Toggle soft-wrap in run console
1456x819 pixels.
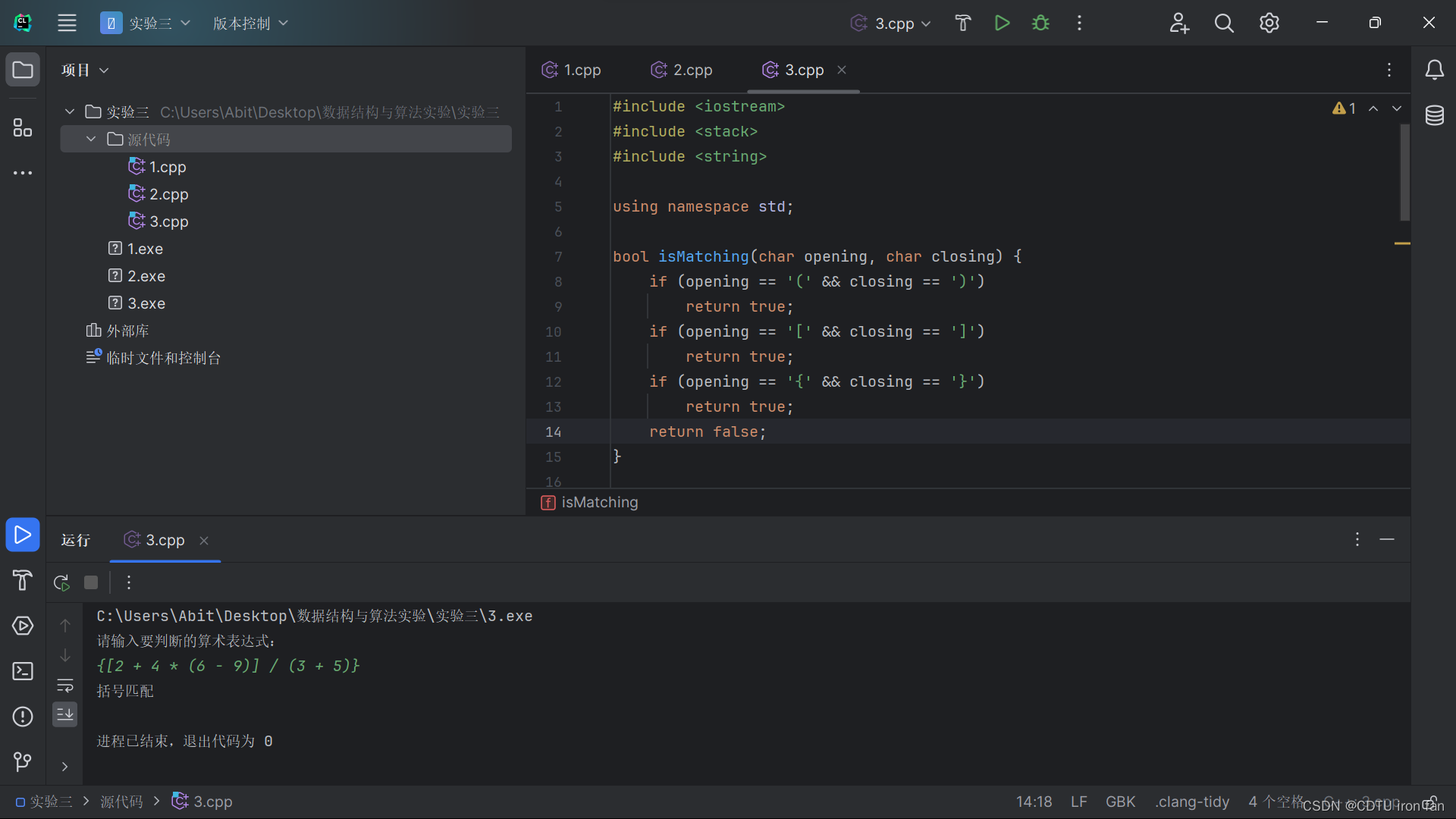point(65,686)
